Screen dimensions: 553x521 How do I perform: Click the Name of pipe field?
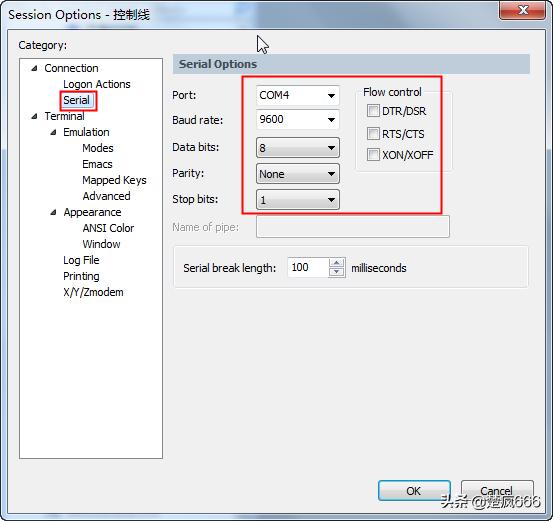tap(353, 227)
